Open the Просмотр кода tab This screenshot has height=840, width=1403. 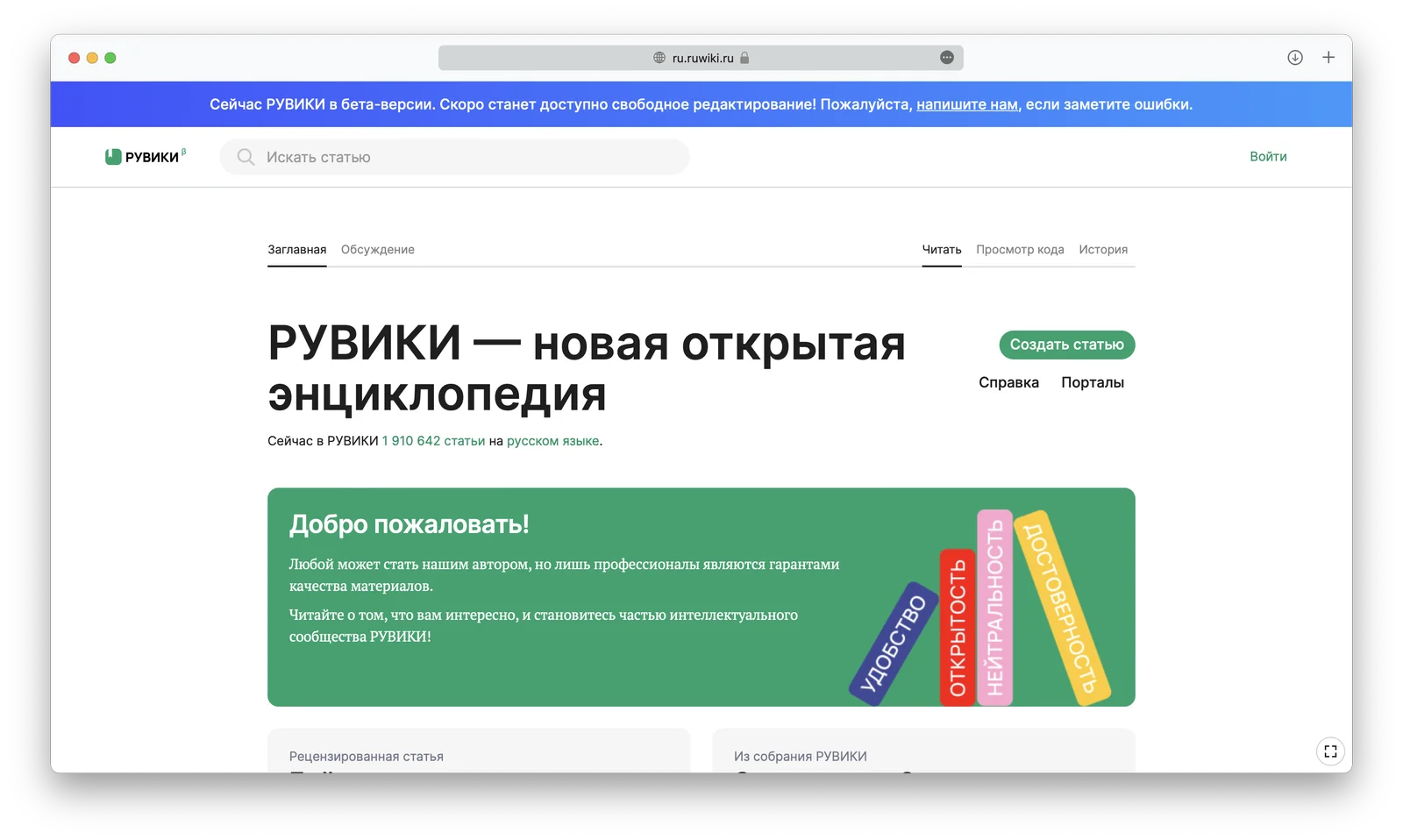coord(1020,250)
